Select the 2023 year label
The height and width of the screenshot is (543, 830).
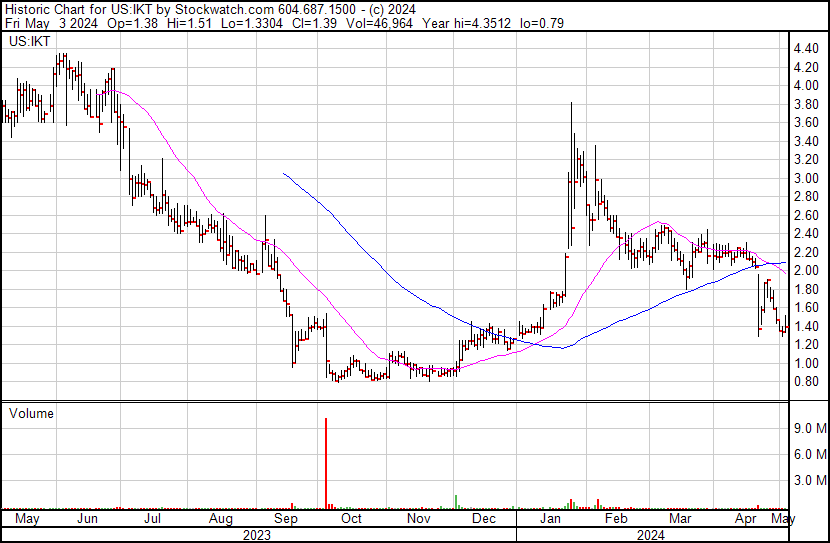coord(258,535)
